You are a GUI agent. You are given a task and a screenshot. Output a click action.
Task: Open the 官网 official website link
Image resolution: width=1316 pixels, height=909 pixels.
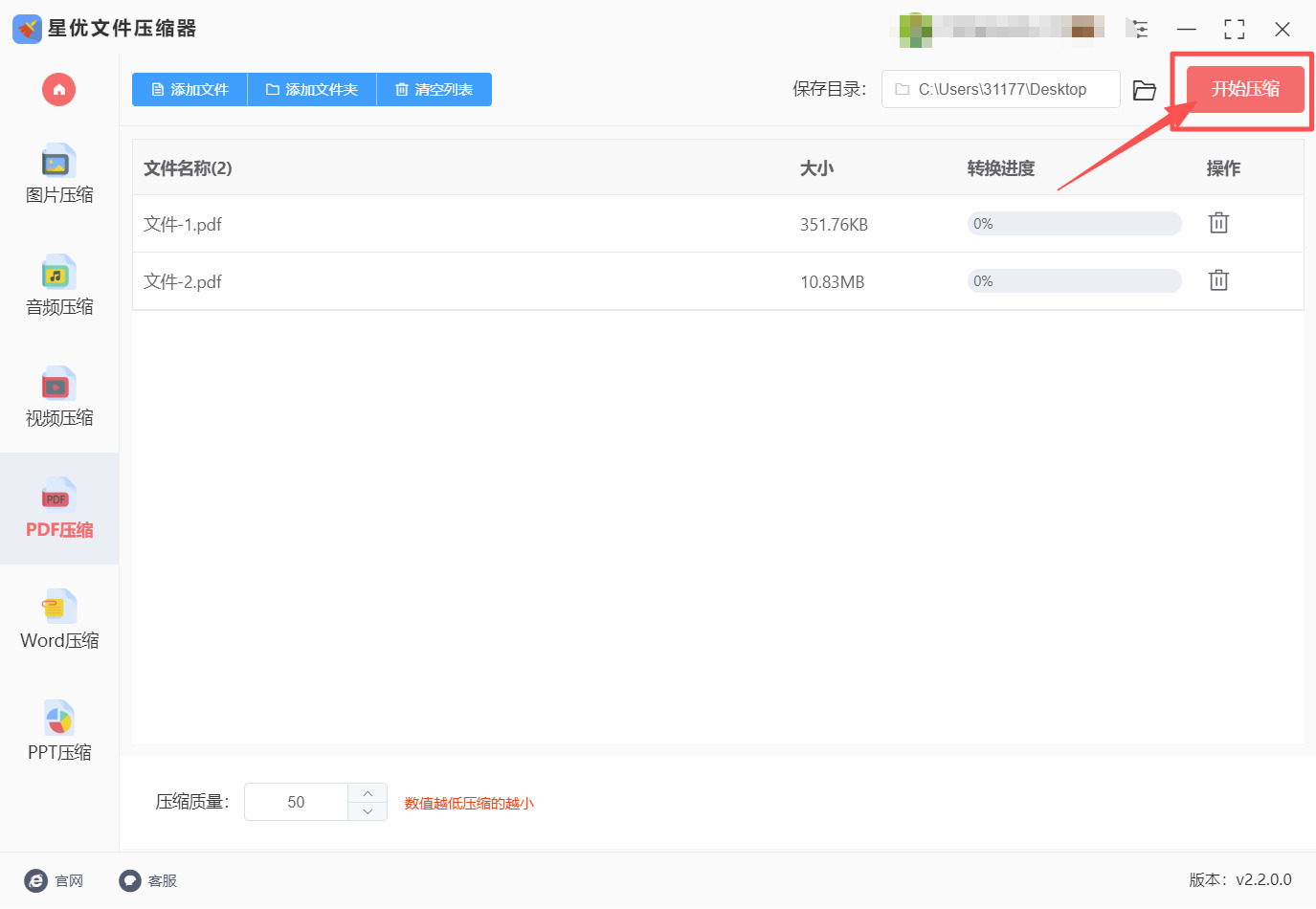pos(55,880)
